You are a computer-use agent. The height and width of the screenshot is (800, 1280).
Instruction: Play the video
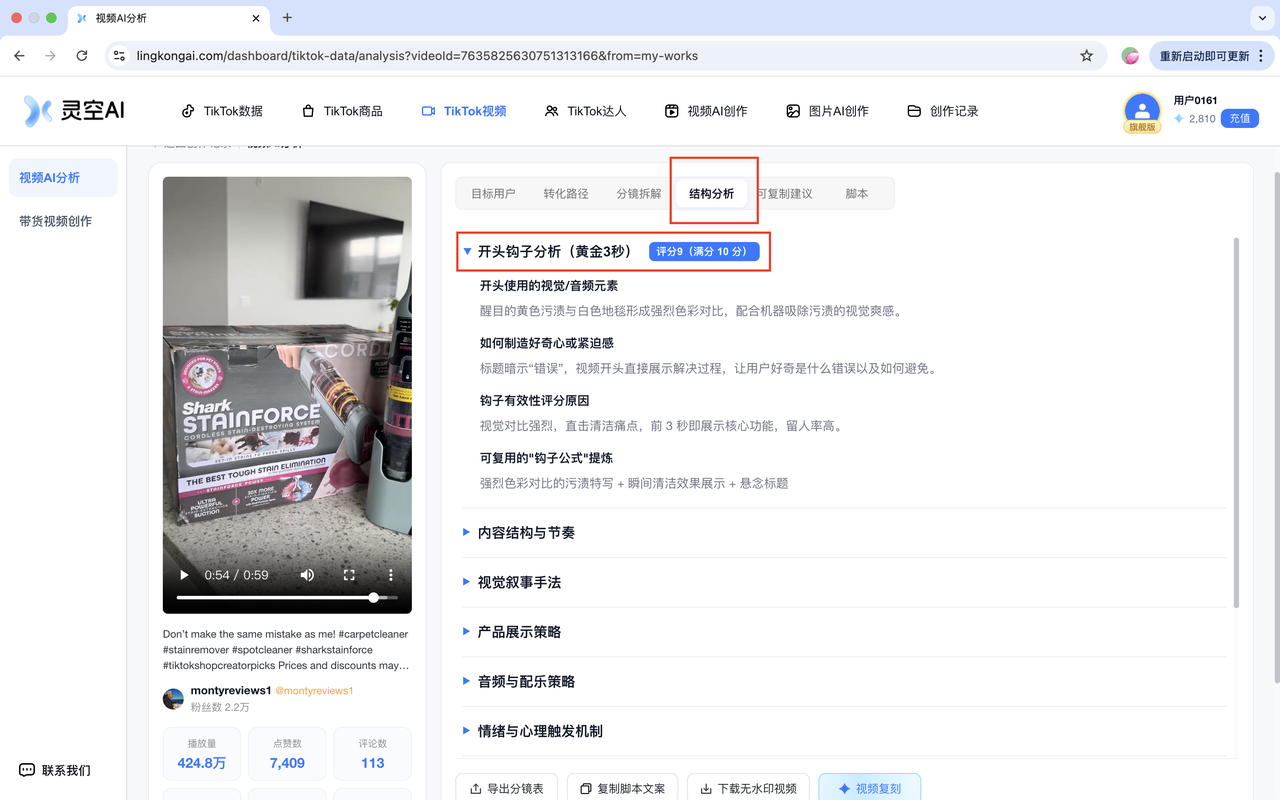tap(184, 575)
